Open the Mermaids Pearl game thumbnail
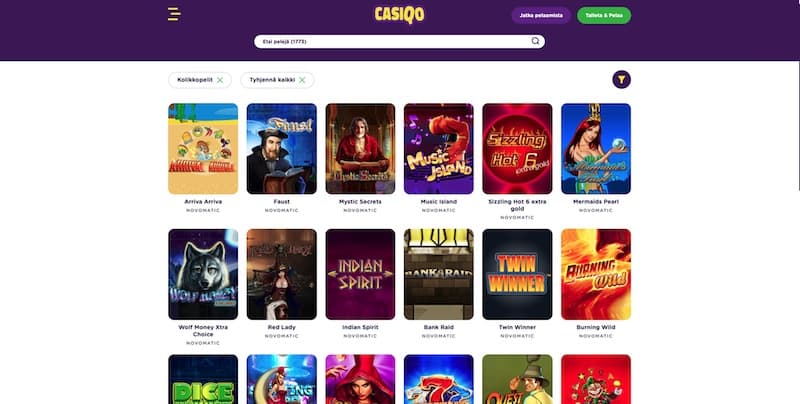 tap(596, 149)
